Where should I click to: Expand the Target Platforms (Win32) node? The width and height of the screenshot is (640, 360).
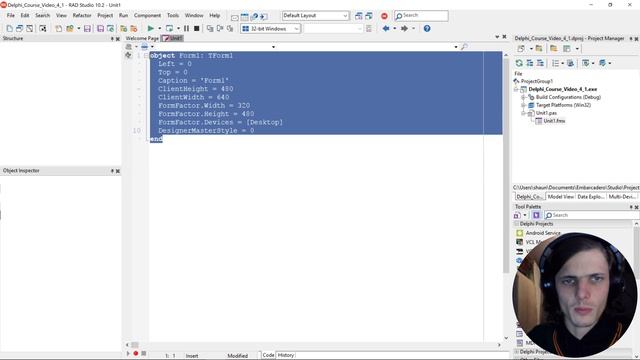point(524,105)
